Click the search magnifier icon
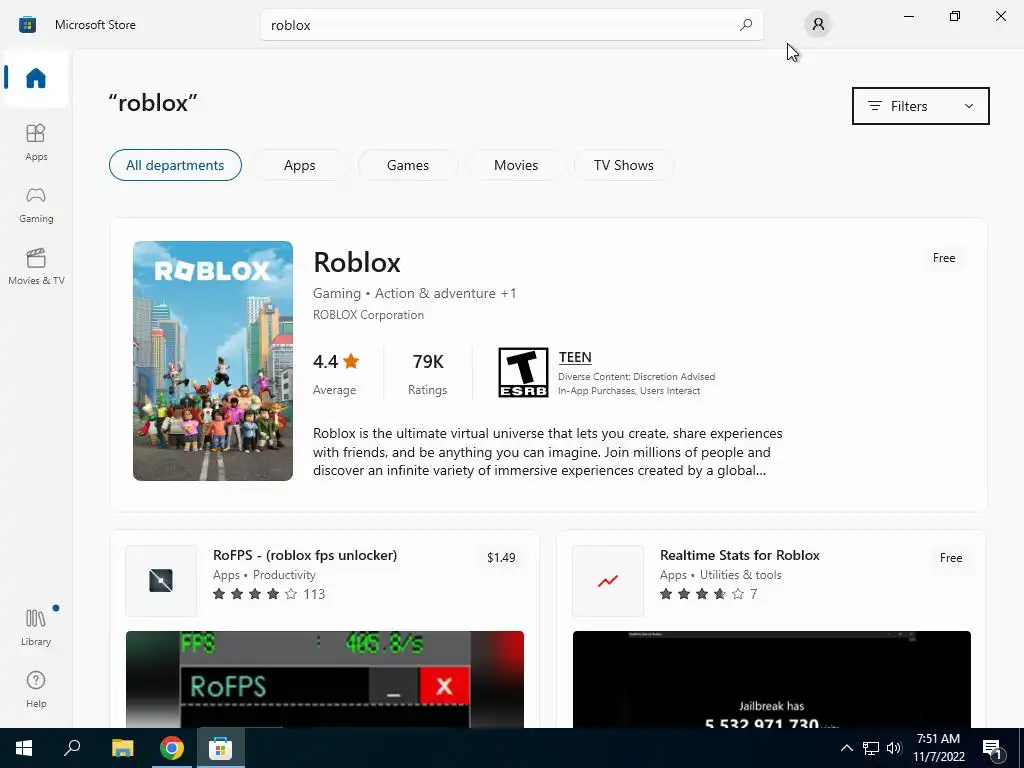The image size is (1024, 768). pos(746,25)
